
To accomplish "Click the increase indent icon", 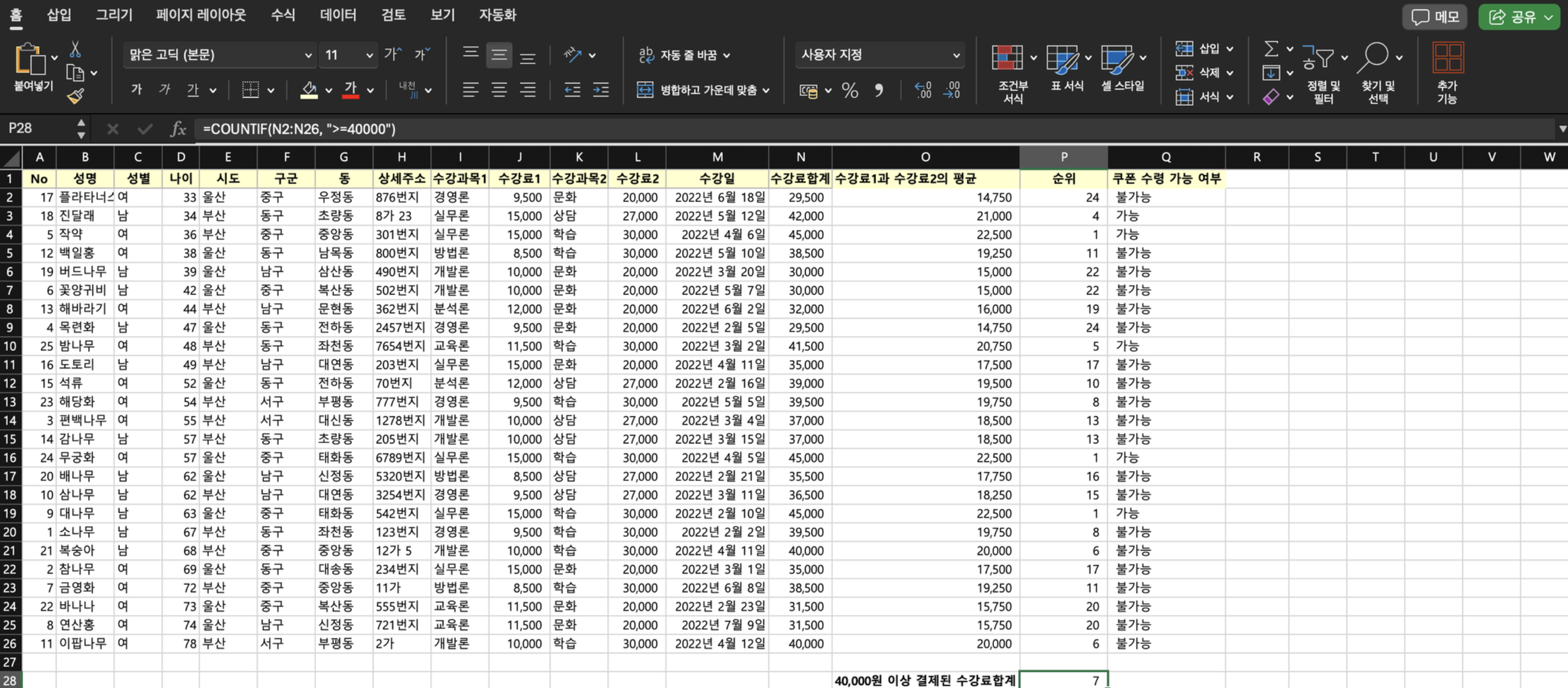I will coord(601,90).
